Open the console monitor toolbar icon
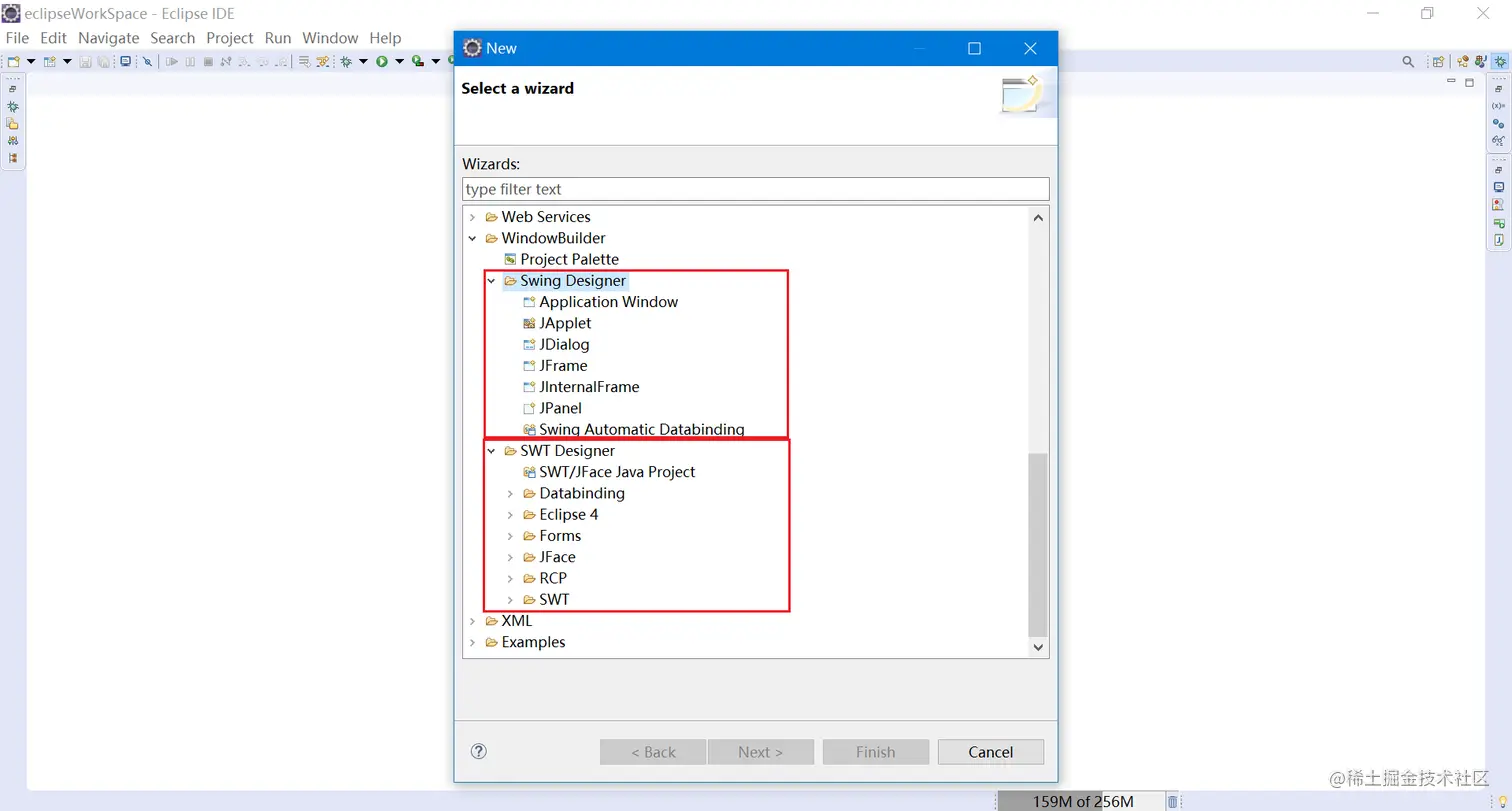Screen dimensions: 1512x811 coord(125,61)
